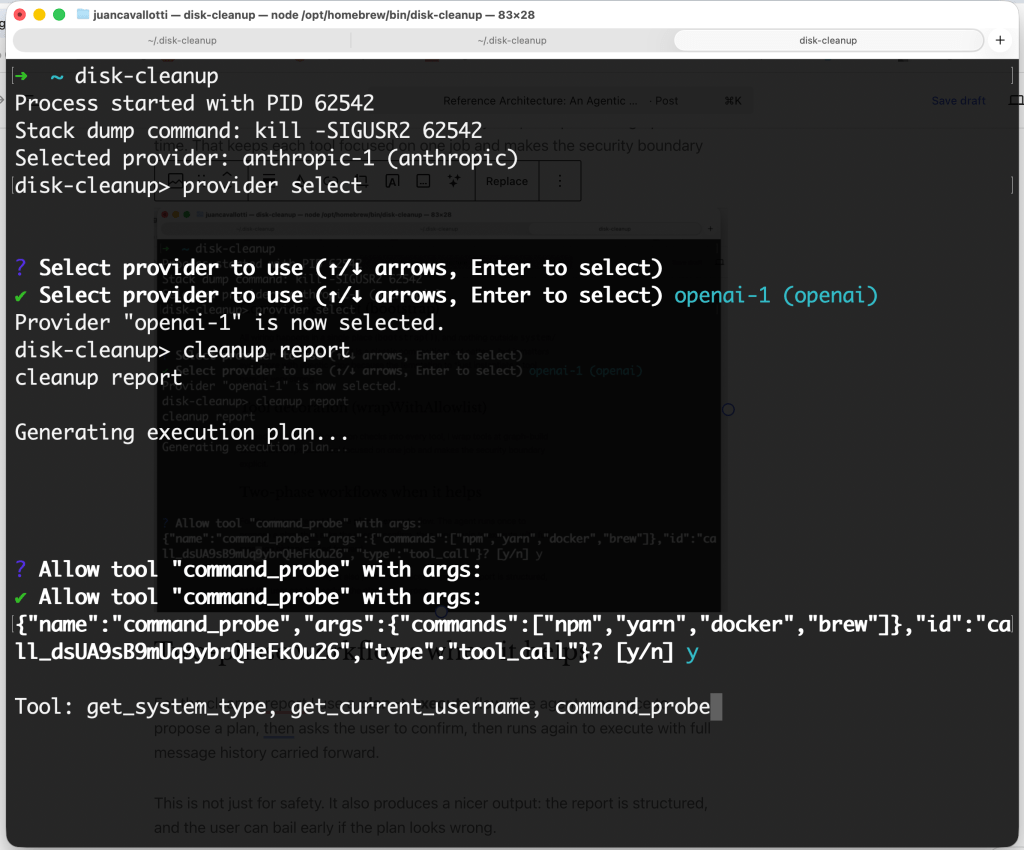Maximize the terminal using green button
The height and width of the screenshot is (850, 1024).
click(x=59, y=15)
